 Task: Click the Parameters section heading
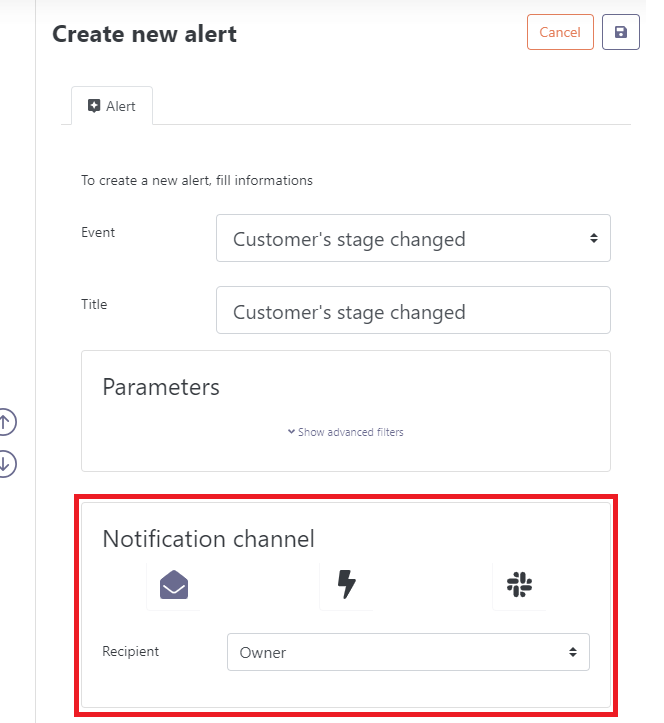[x=161, y=386]
